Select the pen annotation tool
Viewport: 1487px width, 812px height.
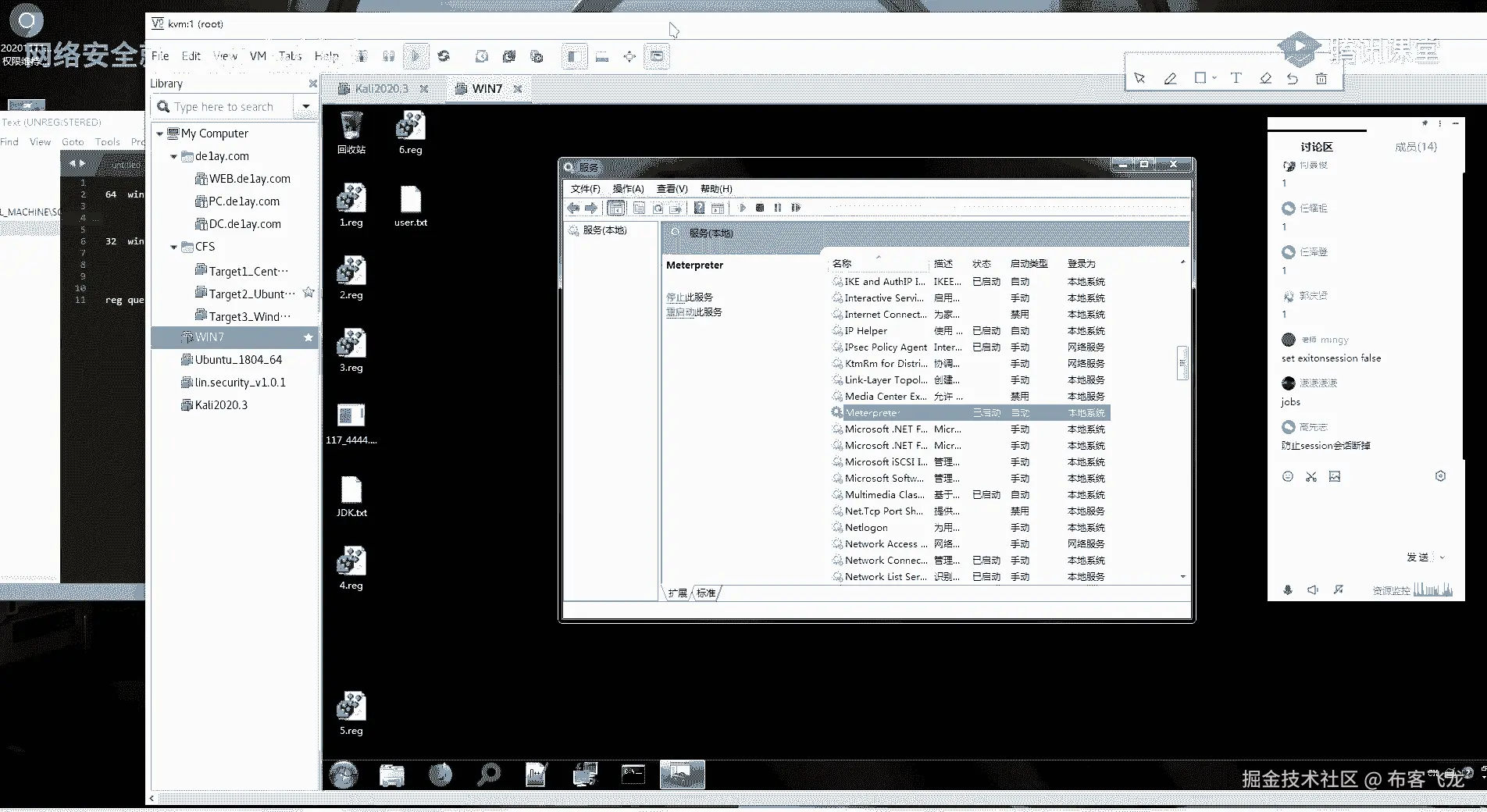[1170, 78]
